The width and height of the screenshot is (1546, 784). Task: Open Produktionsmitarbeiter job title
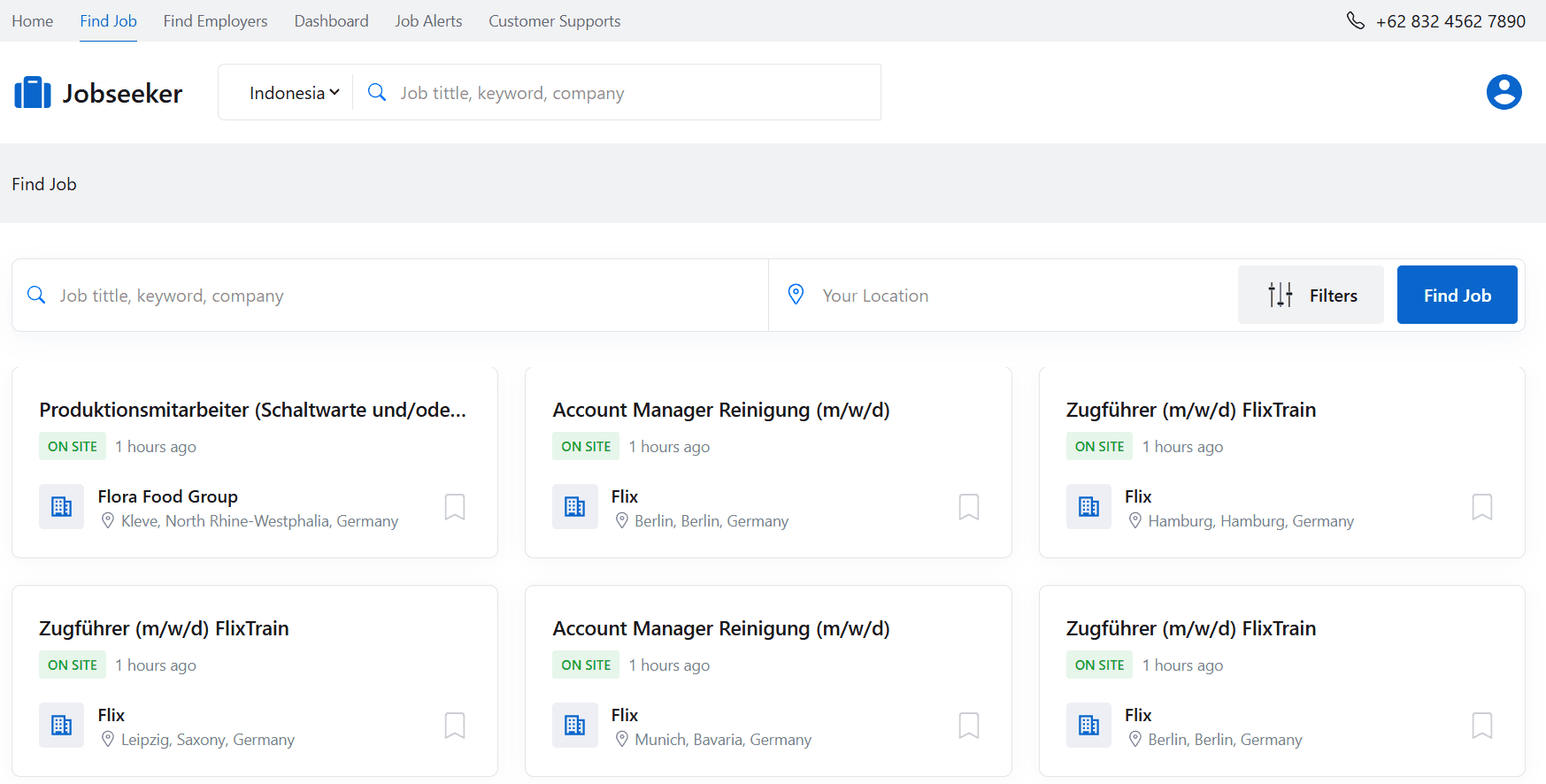click(252, 410)
